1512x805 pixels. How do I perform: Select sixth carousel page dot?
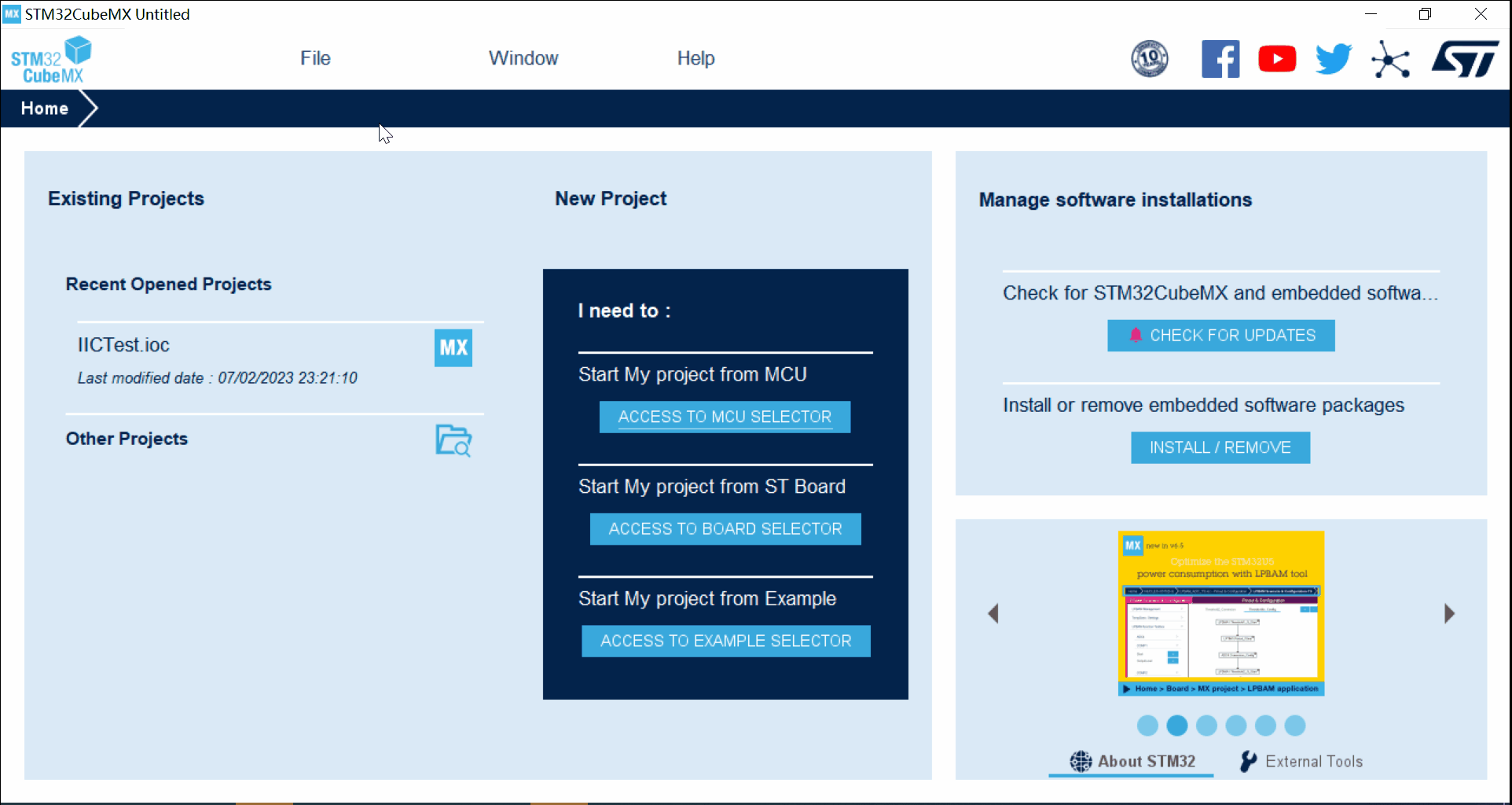1295,726
